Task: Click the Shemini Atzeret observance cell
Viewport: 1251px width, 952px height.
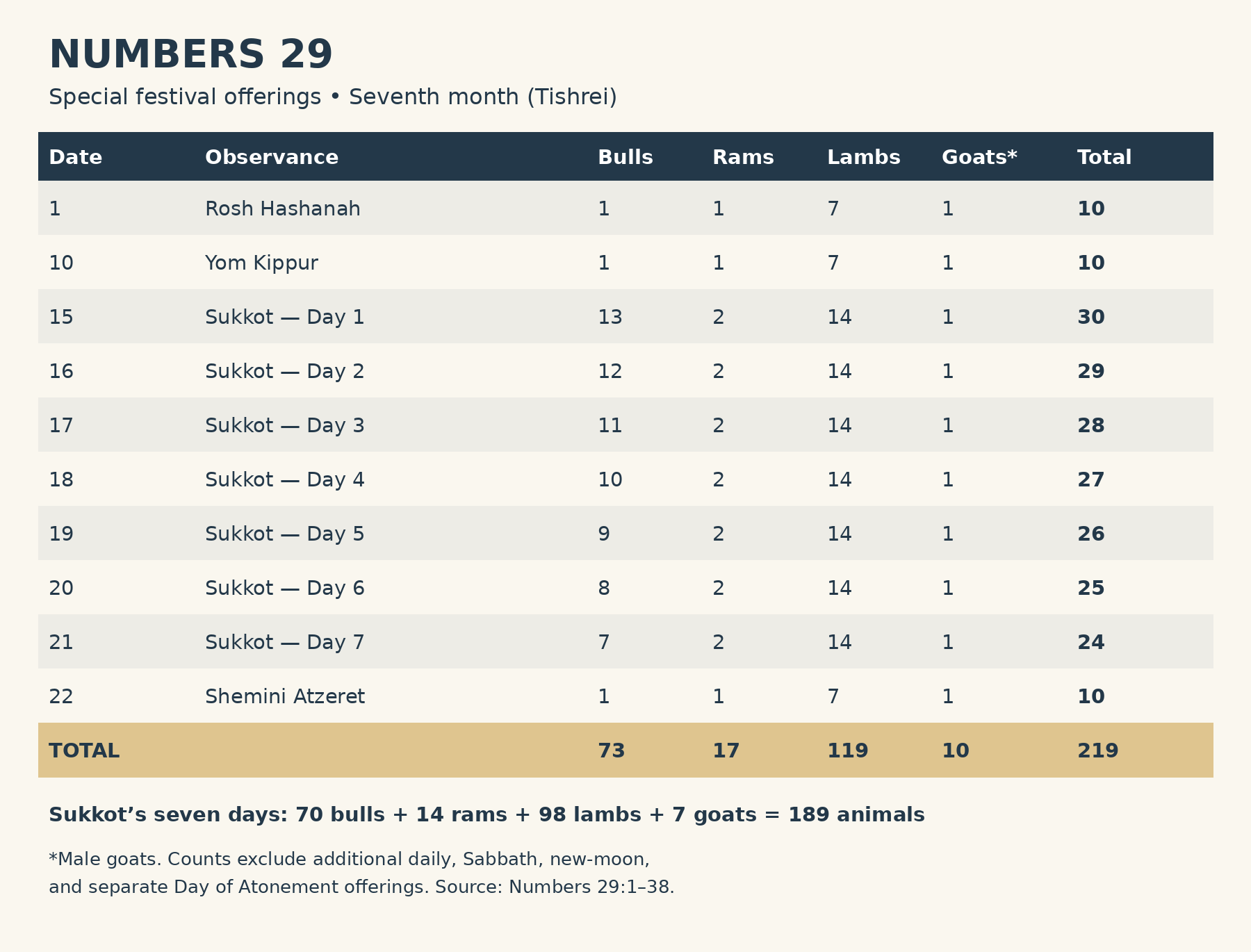Action: pyautogui.click(x=285, y=696)
